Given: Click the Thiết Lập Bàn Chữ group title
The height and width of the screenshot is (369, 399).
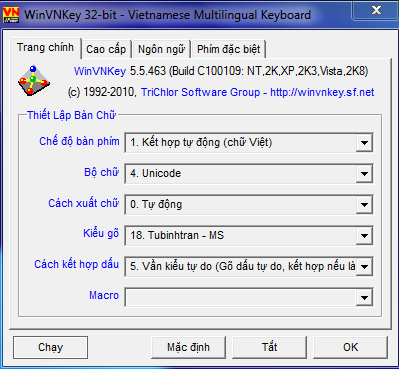Looking at the screenshot, I should coord(71,115).
